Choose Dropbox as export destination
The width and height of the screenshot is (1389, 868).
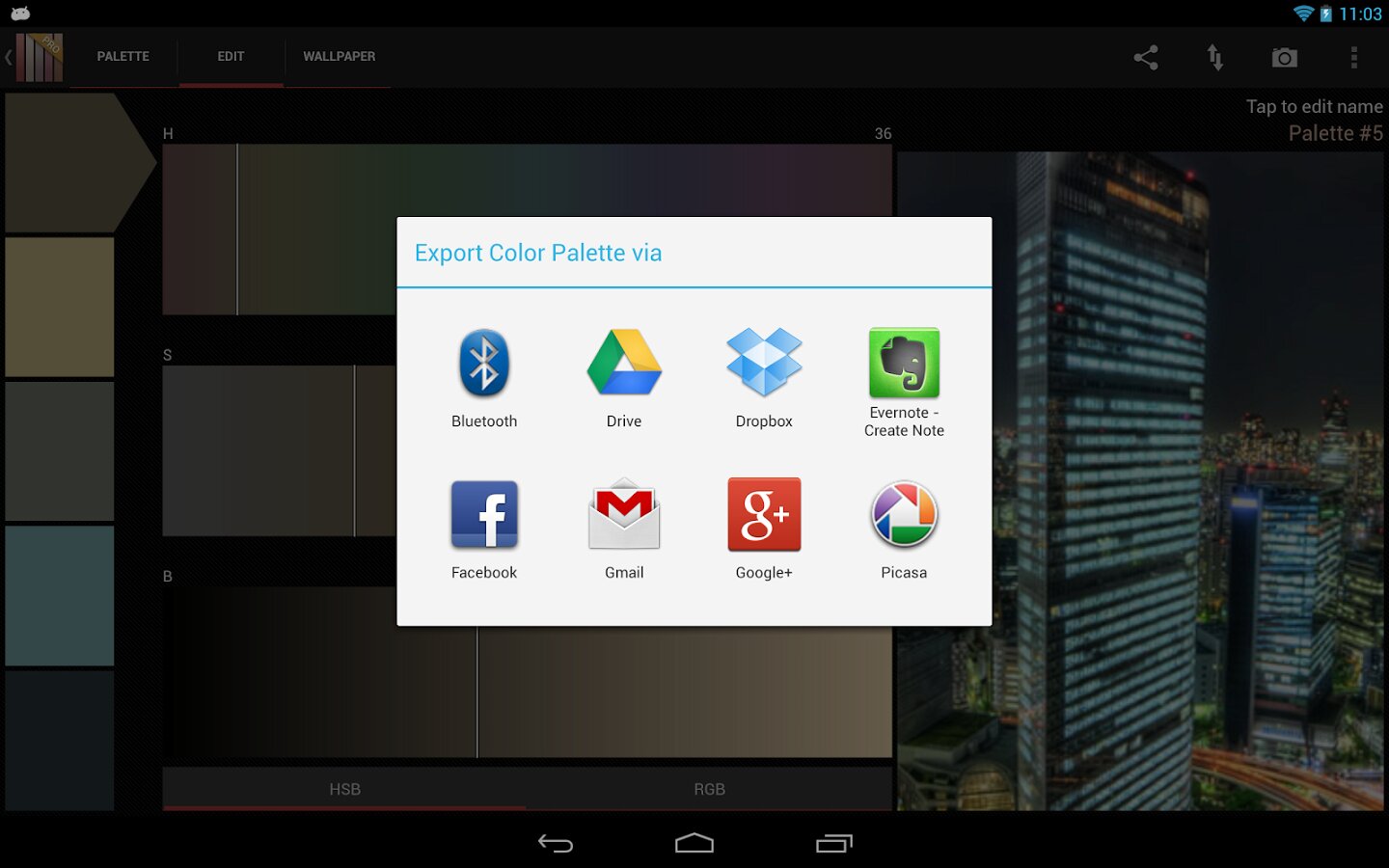(x=764, y=378)
